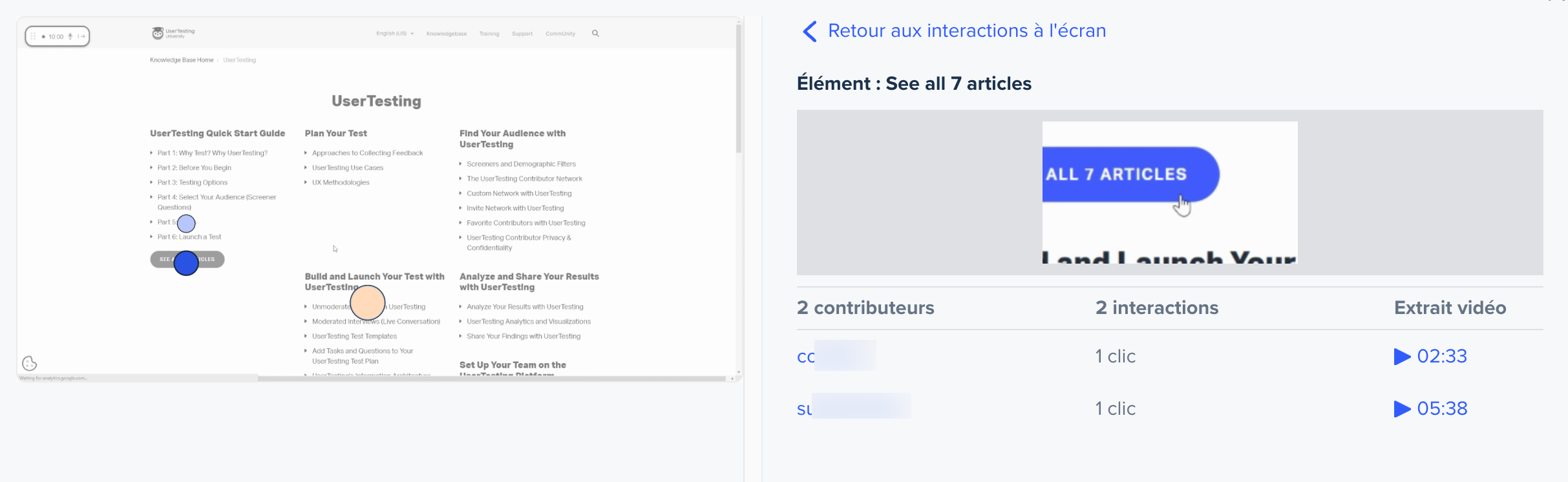
Task: Open 'Custom Network with UserTesting' article
Action: (x=520, y=194)
